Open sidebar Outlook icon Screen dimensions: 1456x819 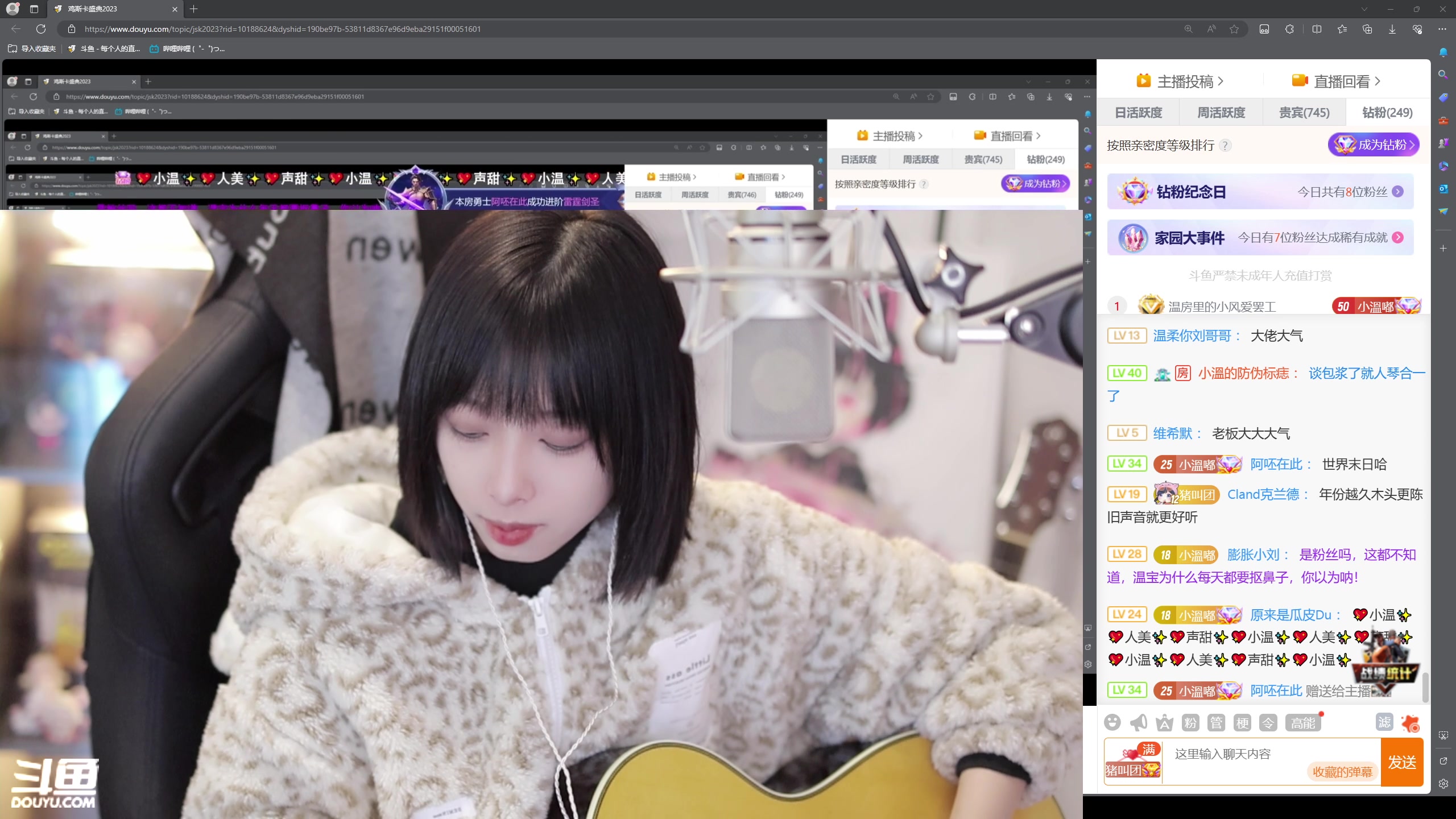pyautogui.click(x=1443, y=188)
